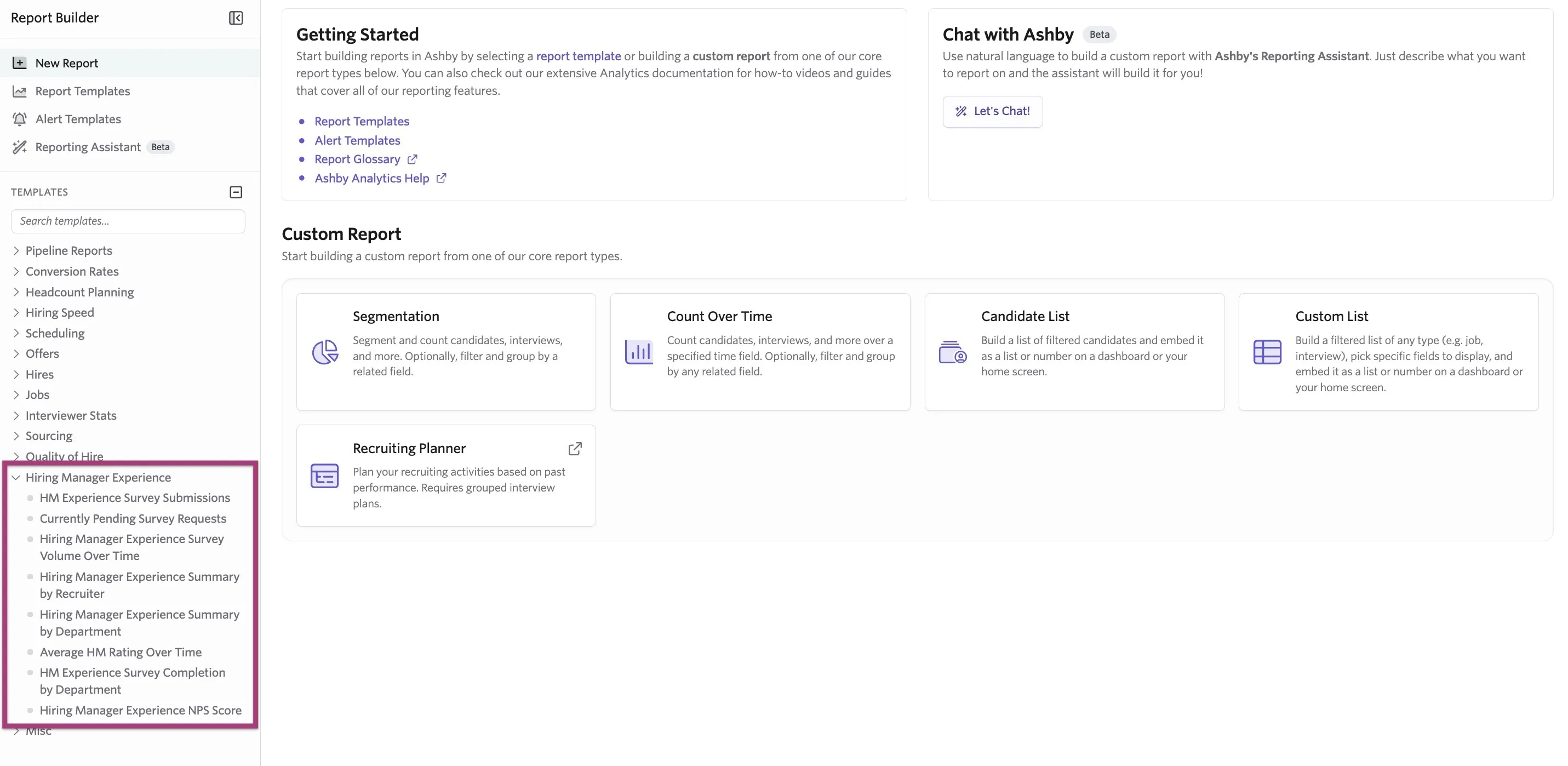The width and height of the screenshot is (1568, 766).
Task: Open Report Templates in the sidebar
Action: click(x=130, y=92)
